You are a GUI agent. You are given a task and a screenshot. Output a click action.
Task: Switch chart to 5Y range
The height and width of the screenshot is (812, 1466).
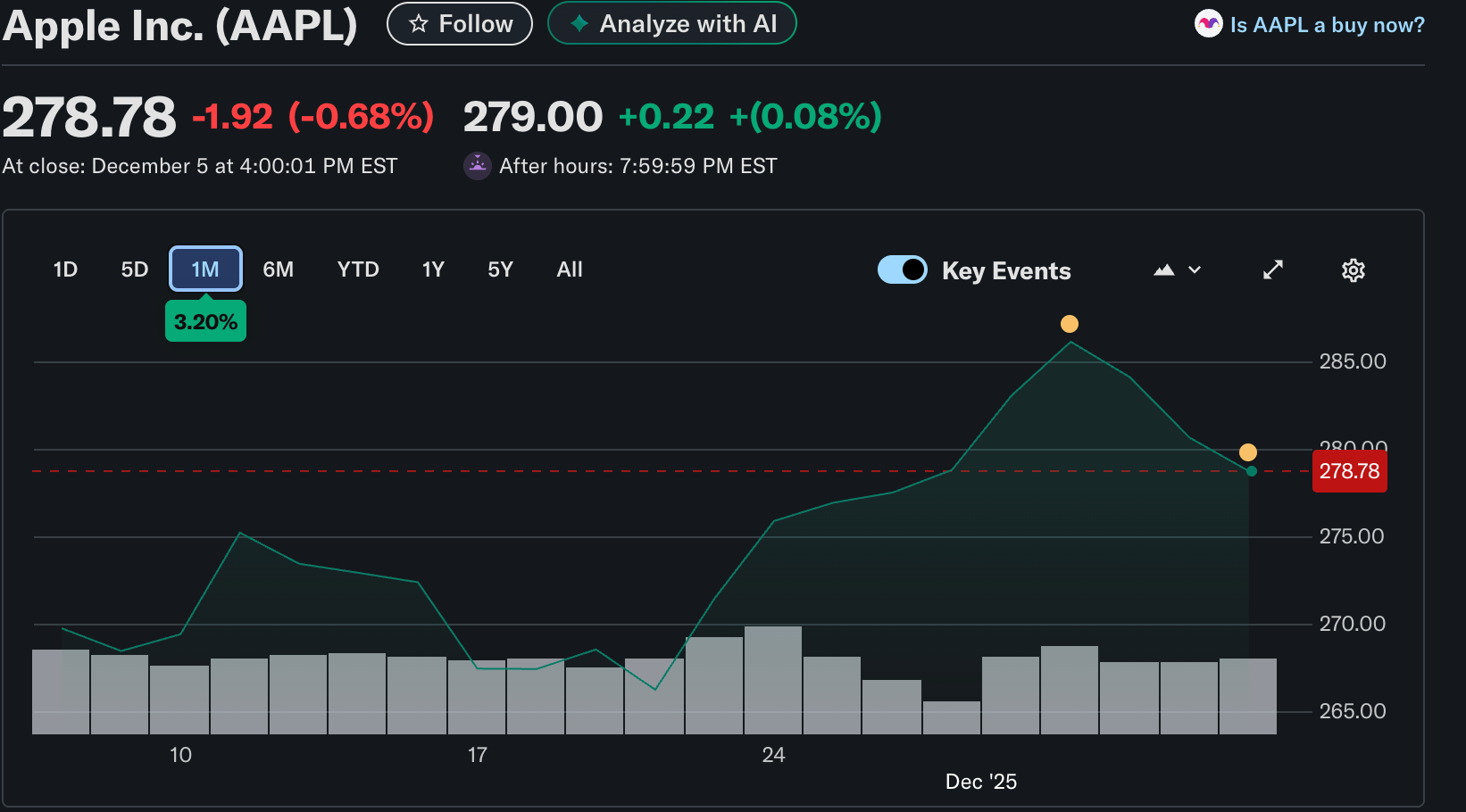coord(500,269)
